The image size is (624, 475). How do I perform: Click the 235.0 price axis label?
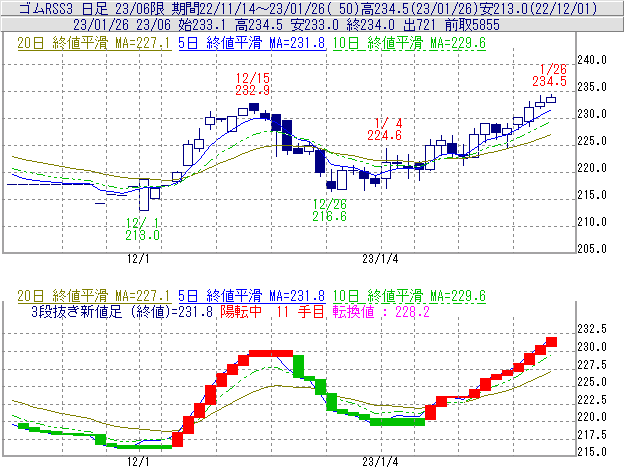(x=592, y=87)
